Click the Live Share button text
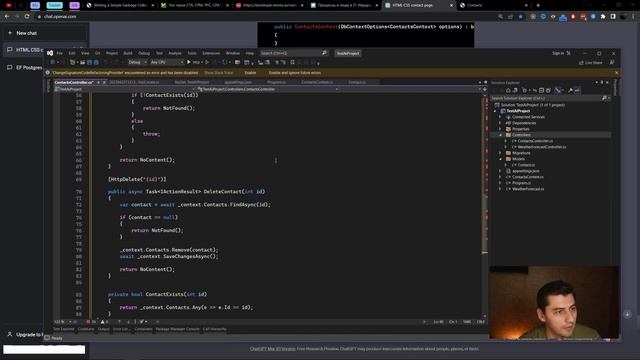Screen dimensions: 640x360 pos(593,62)
